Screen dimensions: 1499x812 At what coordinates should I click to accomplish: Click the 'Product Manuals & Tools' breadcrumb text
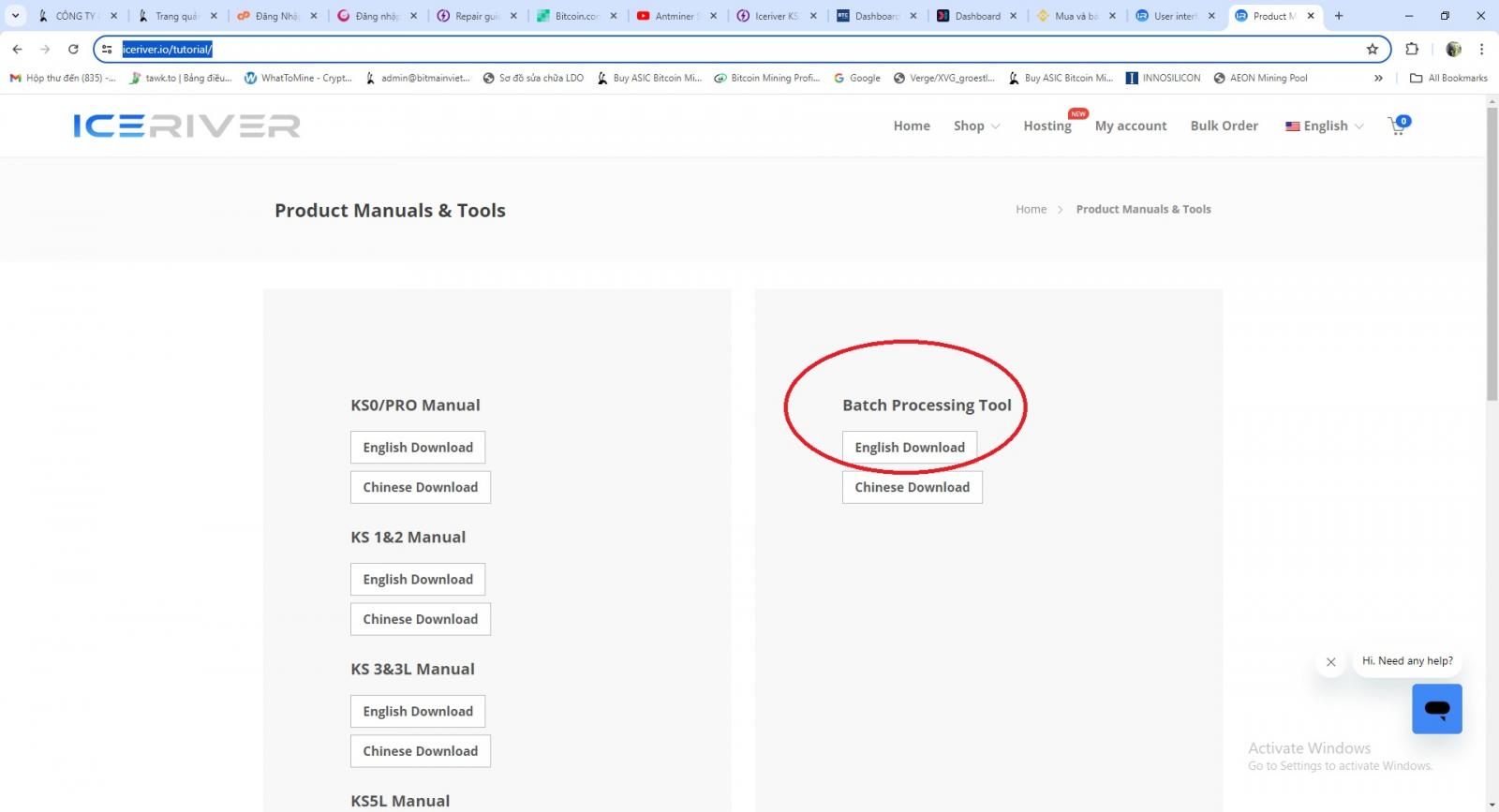pyautogui.click(x=1143, y=209)
